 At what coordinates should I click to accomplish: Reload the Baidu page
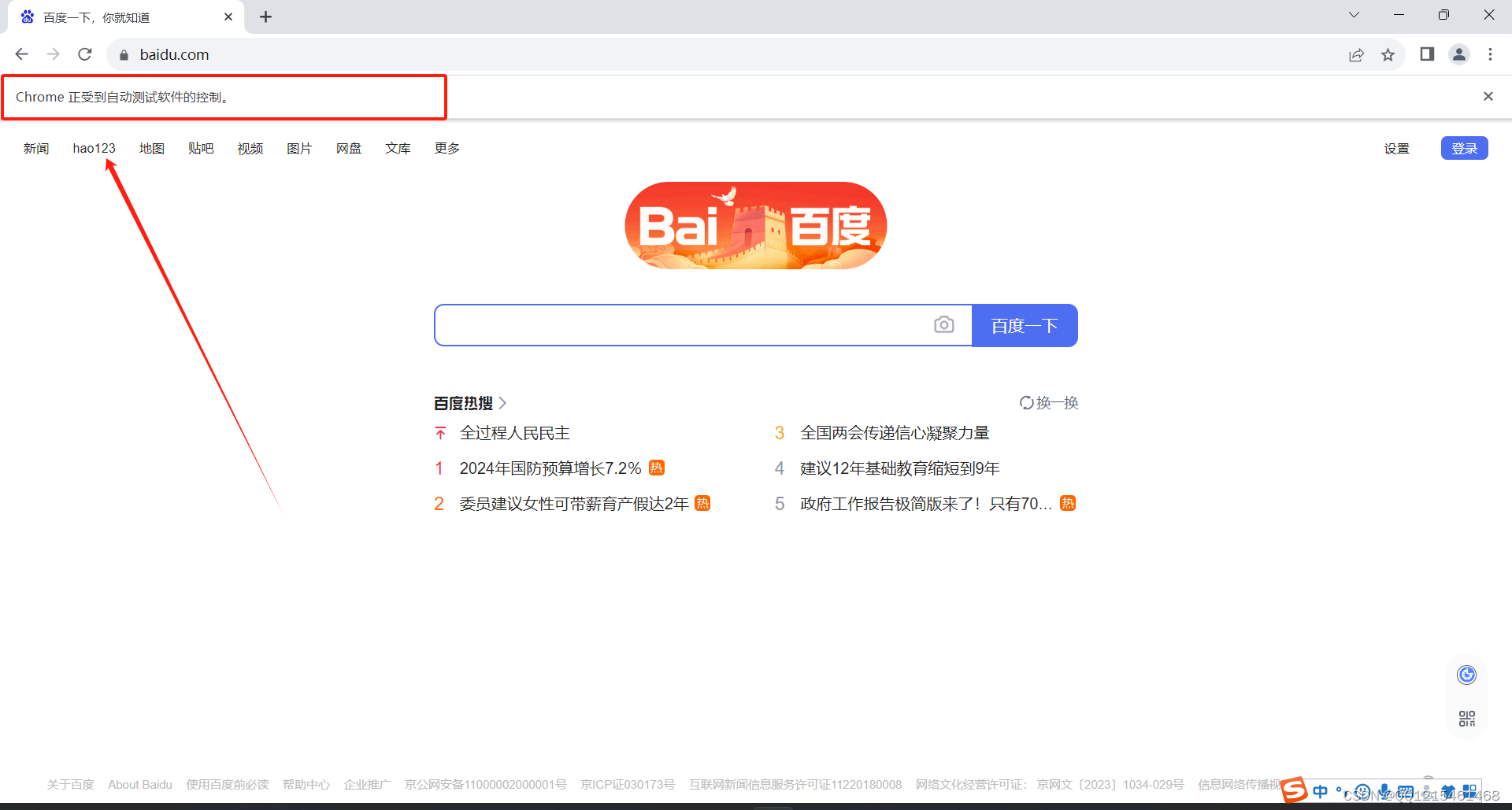tap(85, 54)
